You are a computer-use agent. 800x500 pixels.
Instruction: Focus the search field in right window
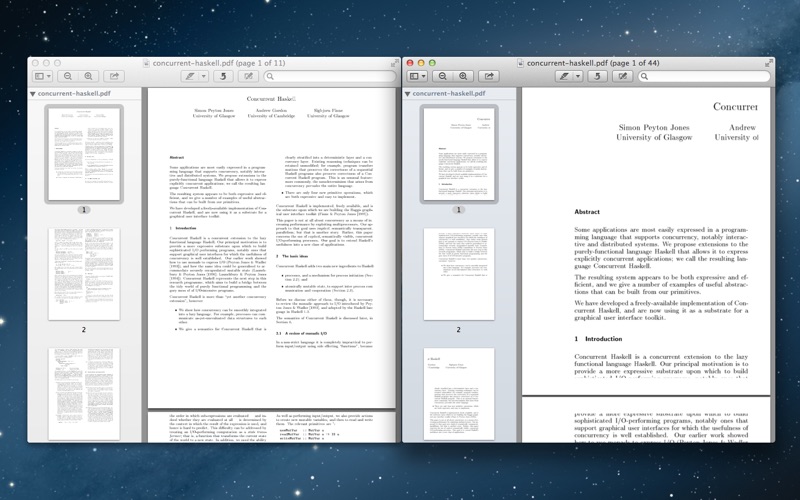[704, 76]
